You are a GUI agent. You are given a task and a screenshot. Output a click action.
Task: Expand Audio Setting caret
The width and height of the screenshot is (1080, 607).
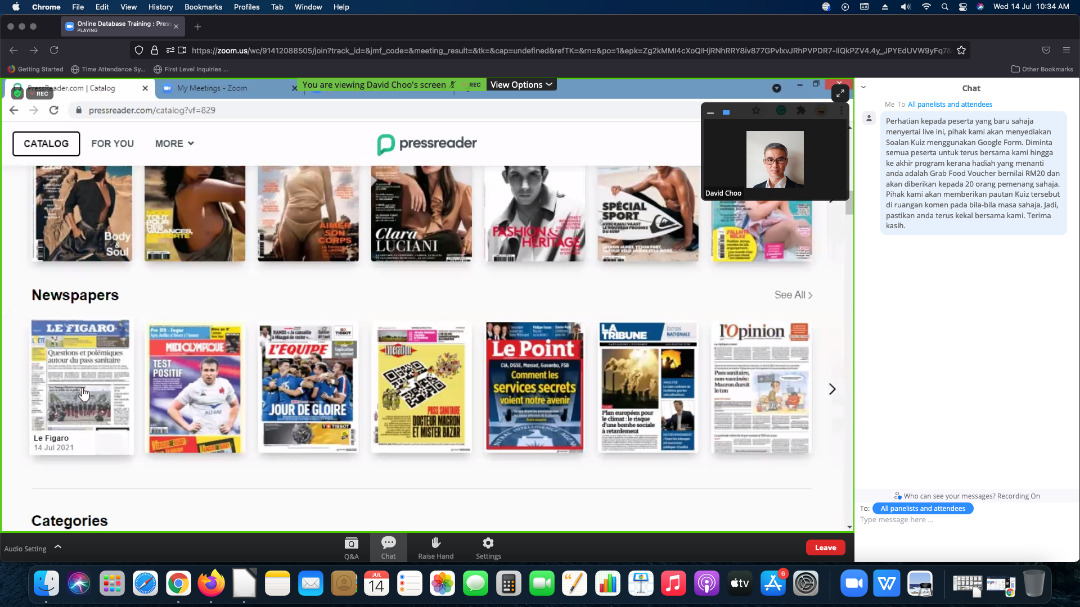58,547
